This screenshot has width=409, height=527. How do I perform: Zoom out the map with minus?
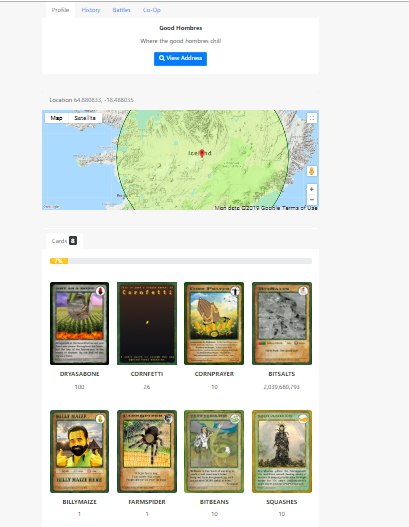point(312,199)
